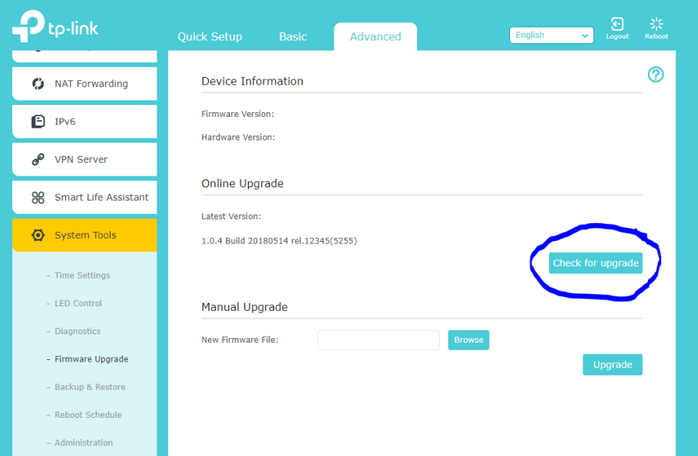
Task: Select LED Control in System Tools
Action: [x=78, y=304]
